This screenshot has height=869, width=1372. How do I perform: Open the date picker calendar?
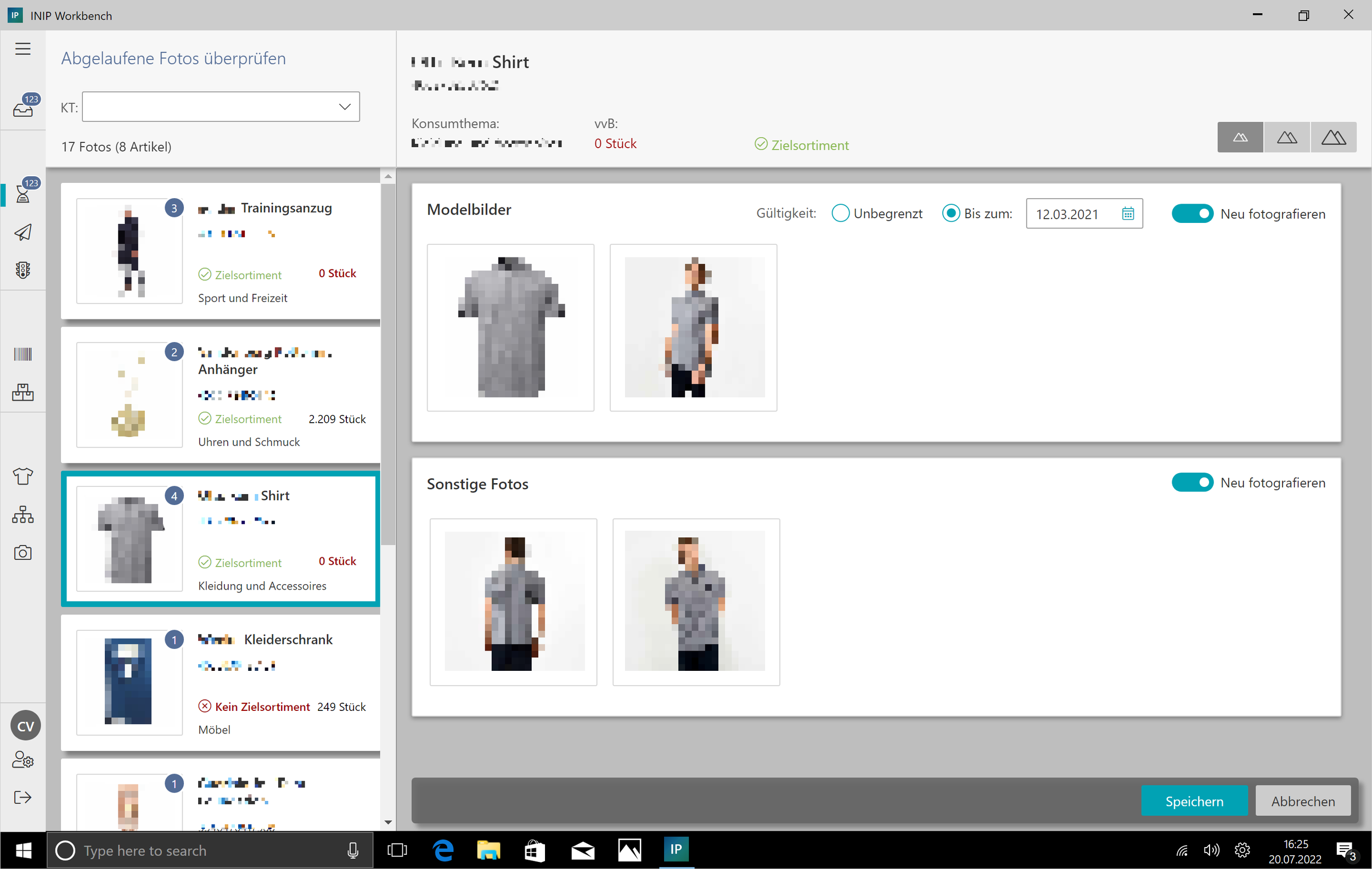(x=1128, y=214)
